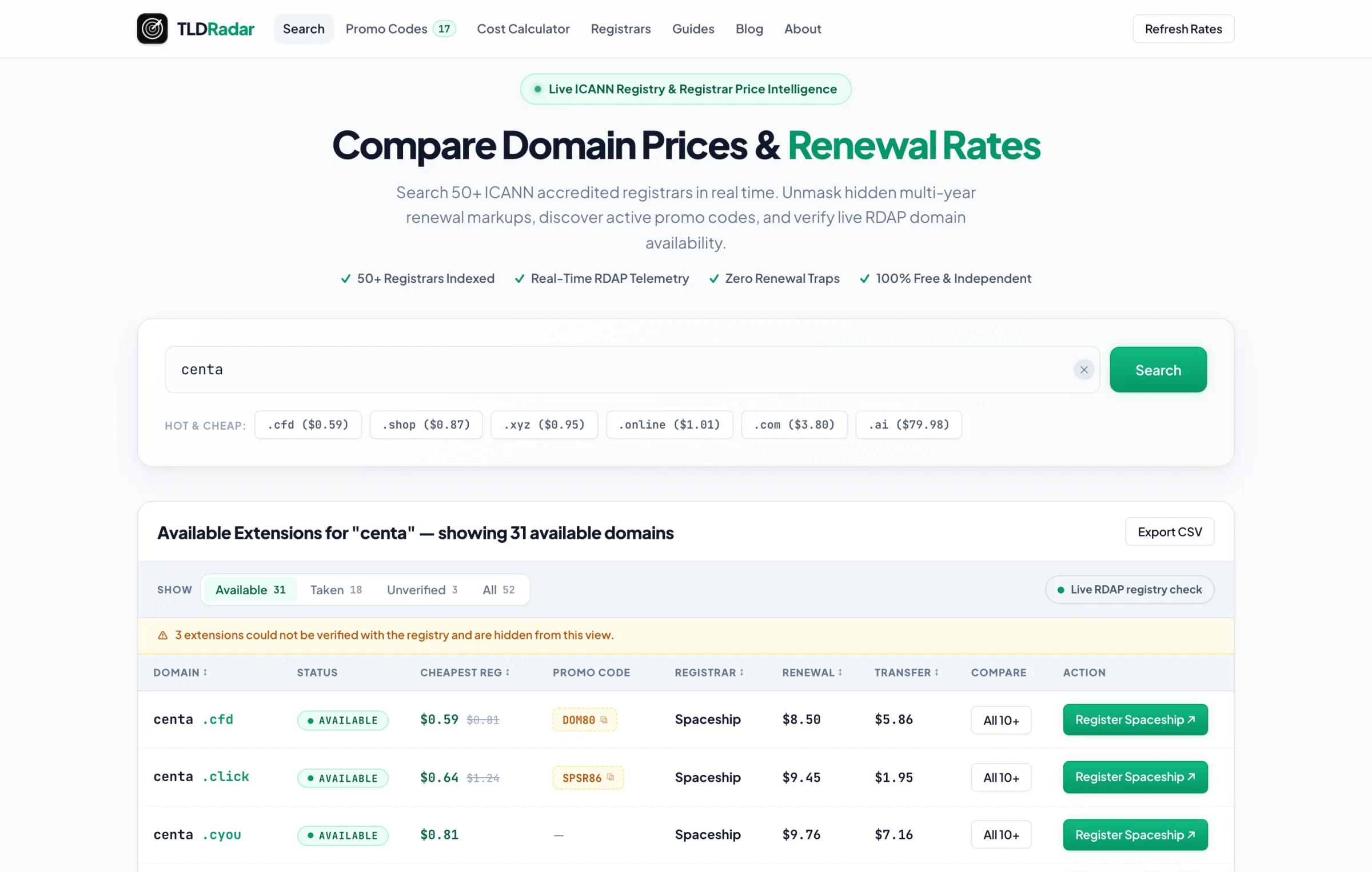The width and height of the screenshot is (1372, 872).
Task: Open All 10+ comparison for centa.cyou
Action: click(x=1001, y=835)
